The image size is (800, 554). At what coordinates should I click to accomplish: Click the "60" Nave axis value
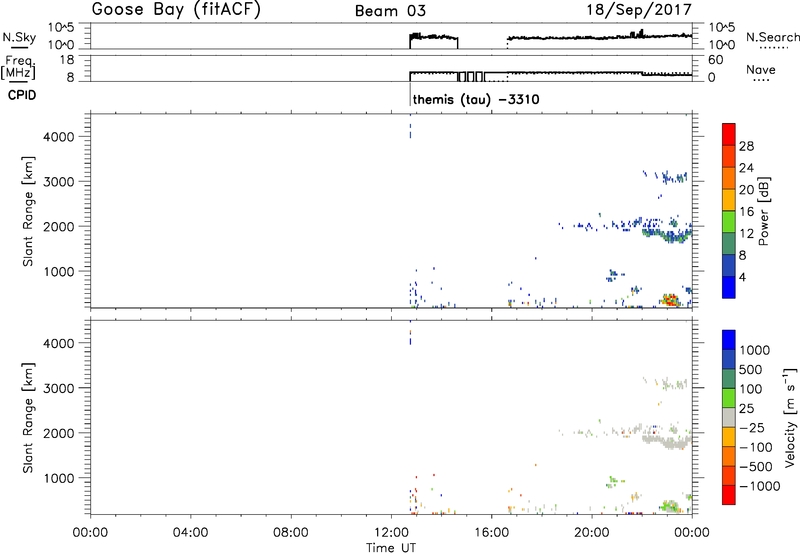715,60
